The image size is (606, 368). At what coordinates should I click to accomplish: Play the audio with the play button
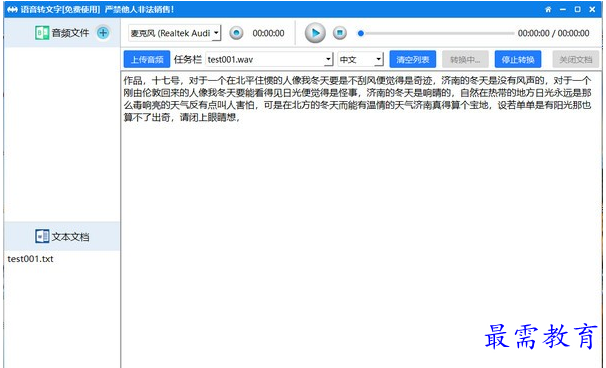click(315, 33)
